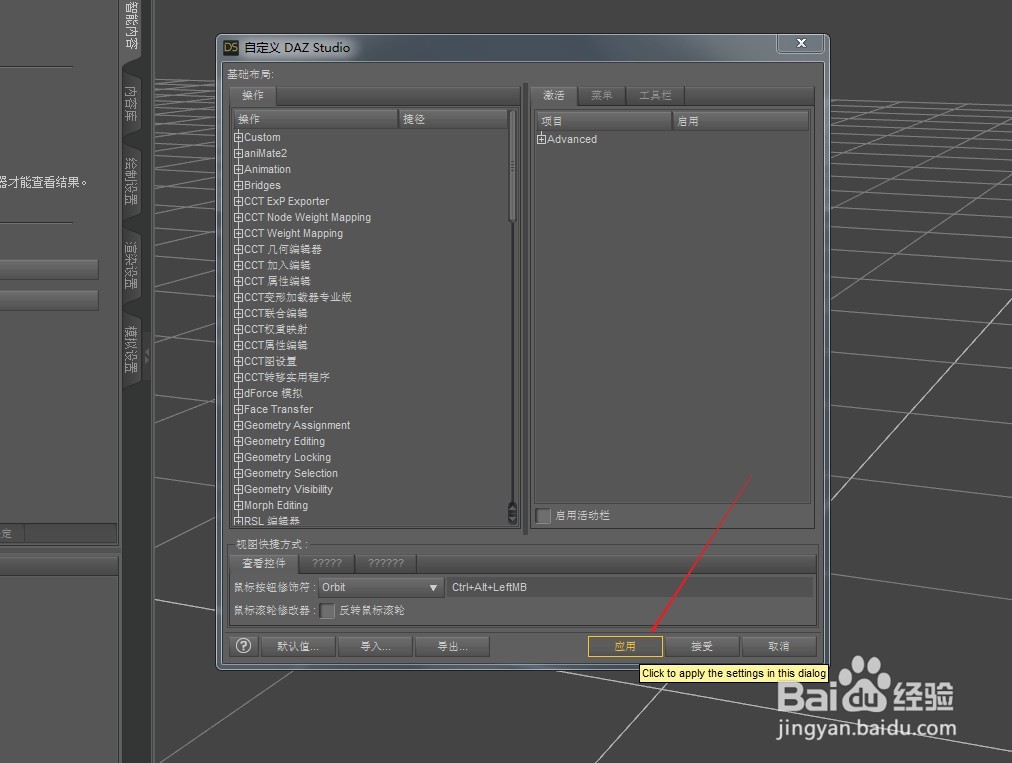Open the 绘制设置 side tab in main window
Image resolution: width=1012 pixels, height=763 pixels.
(131, 181)
